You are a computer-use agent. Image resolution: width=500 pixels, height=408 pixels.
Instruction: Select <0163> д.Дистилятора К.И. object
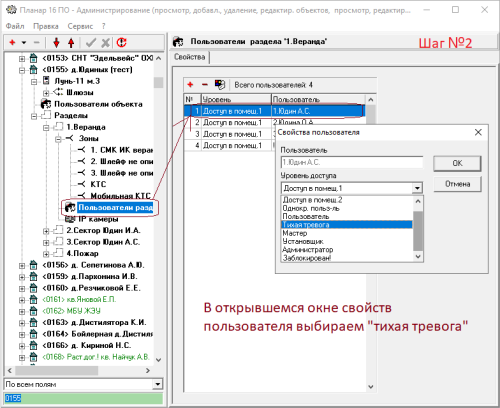pyautogui.click(x=94, y=322)
